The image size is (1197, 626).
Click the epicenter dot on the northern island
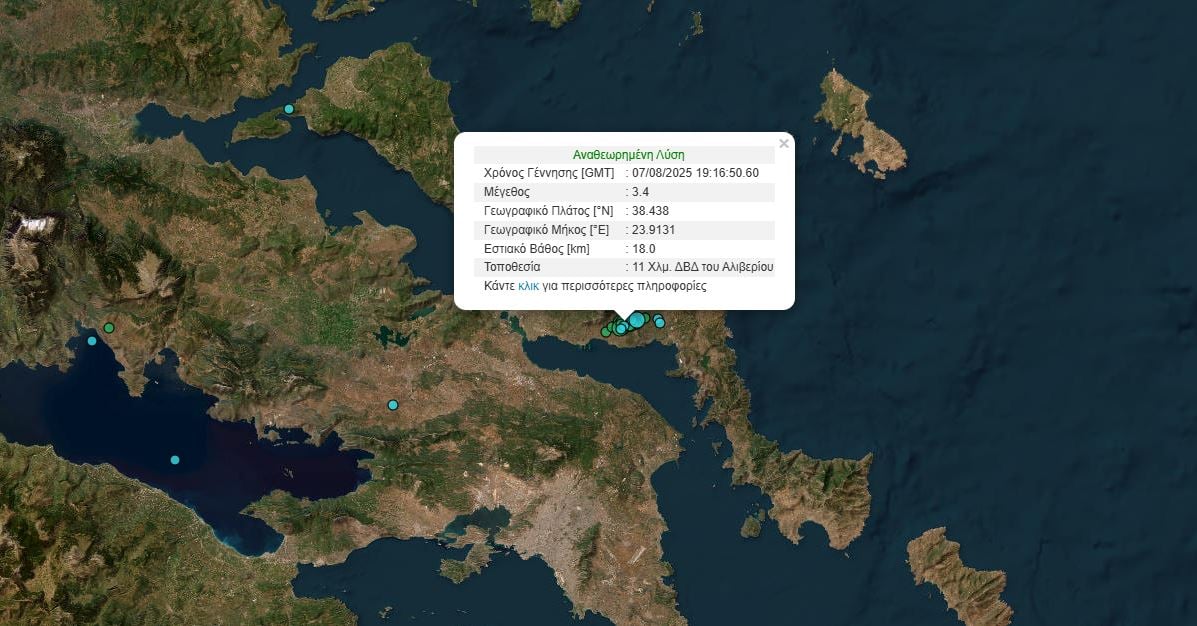tap(287, 108)
